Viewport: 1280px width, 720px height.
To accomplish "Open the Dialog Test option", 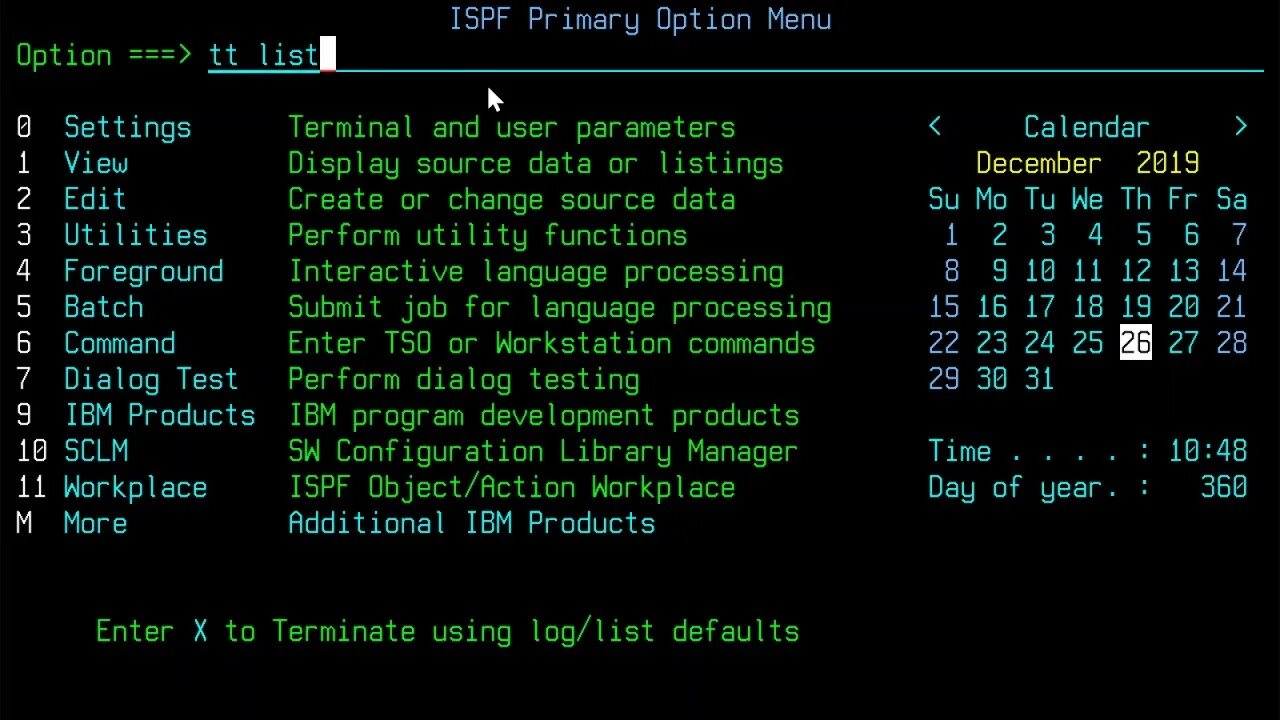I will 151,379.
